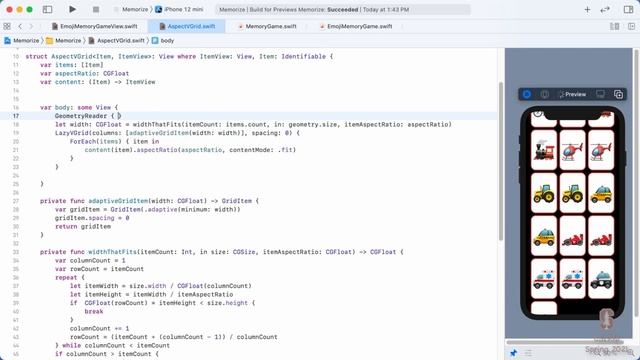The height and width of the screenshot is (360, 640).
Task: Toggle the inspector panel
Action: coord(629,9)
